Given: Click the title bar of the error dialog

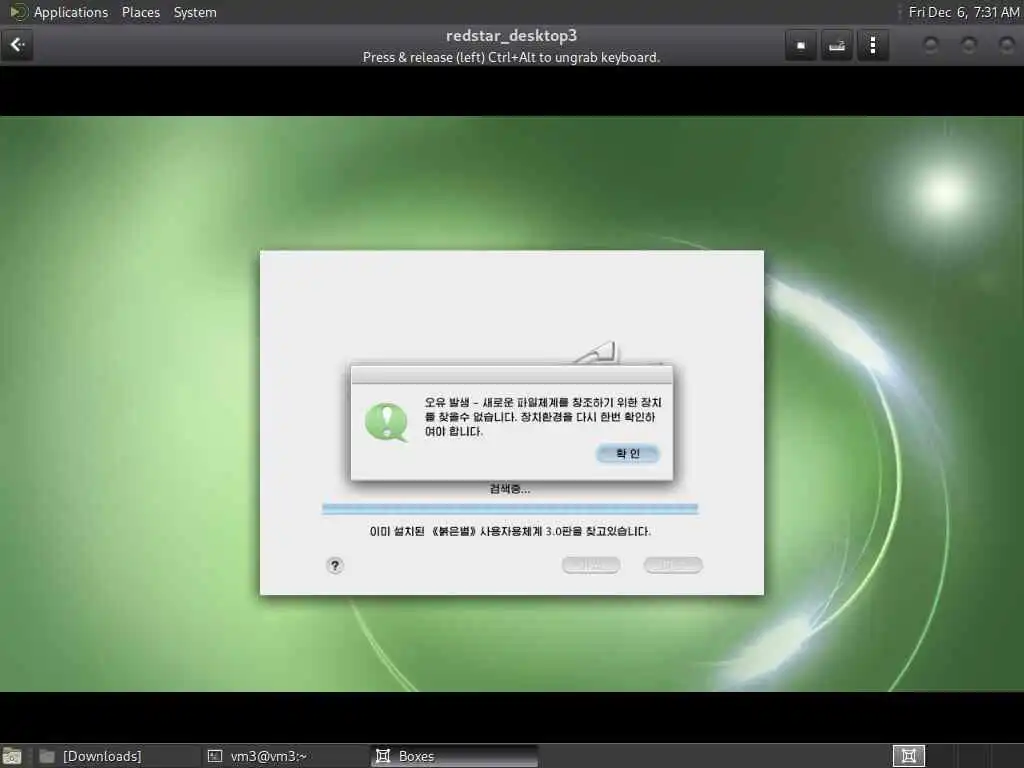Looking at the screenshot, I should pos(511,374).
